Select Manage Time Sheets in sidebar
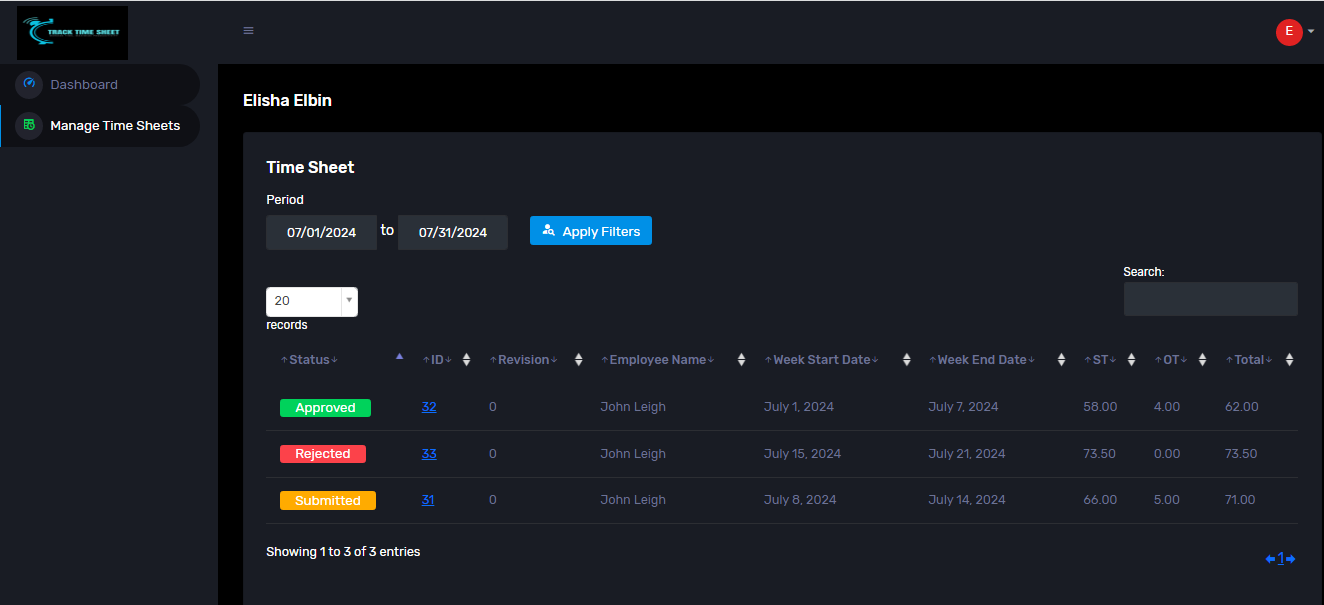The height and width of the screenshot is (605, 1324). pos(115,126)
